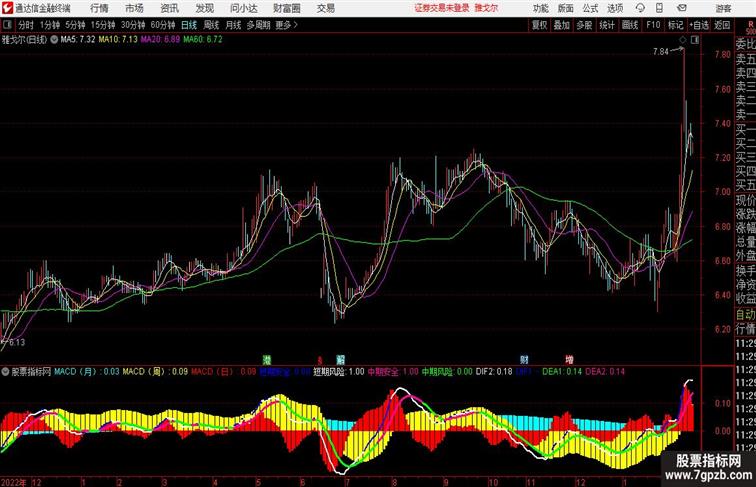Viewport: 756px width, 487px height.
Task: Click the 标记 mark button
Action: point(675,25)
